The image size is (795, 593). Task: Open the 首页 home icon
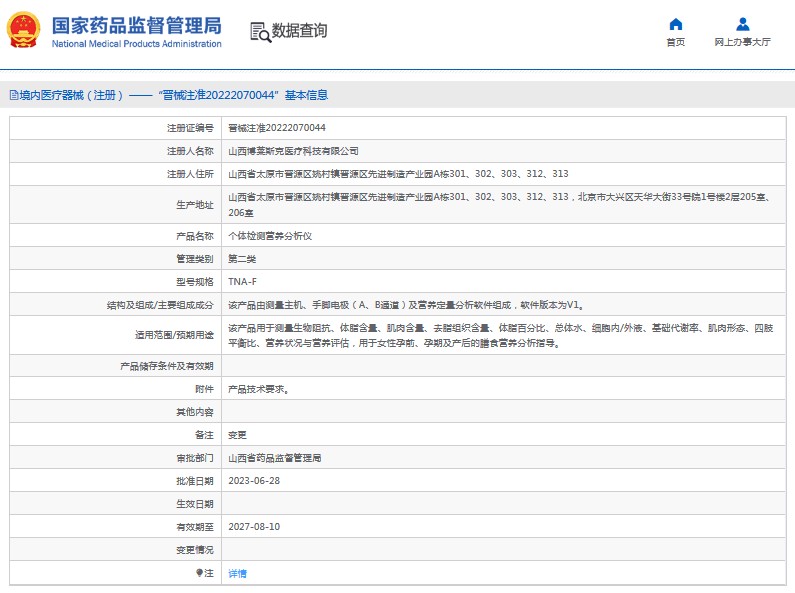click(675, 24)
